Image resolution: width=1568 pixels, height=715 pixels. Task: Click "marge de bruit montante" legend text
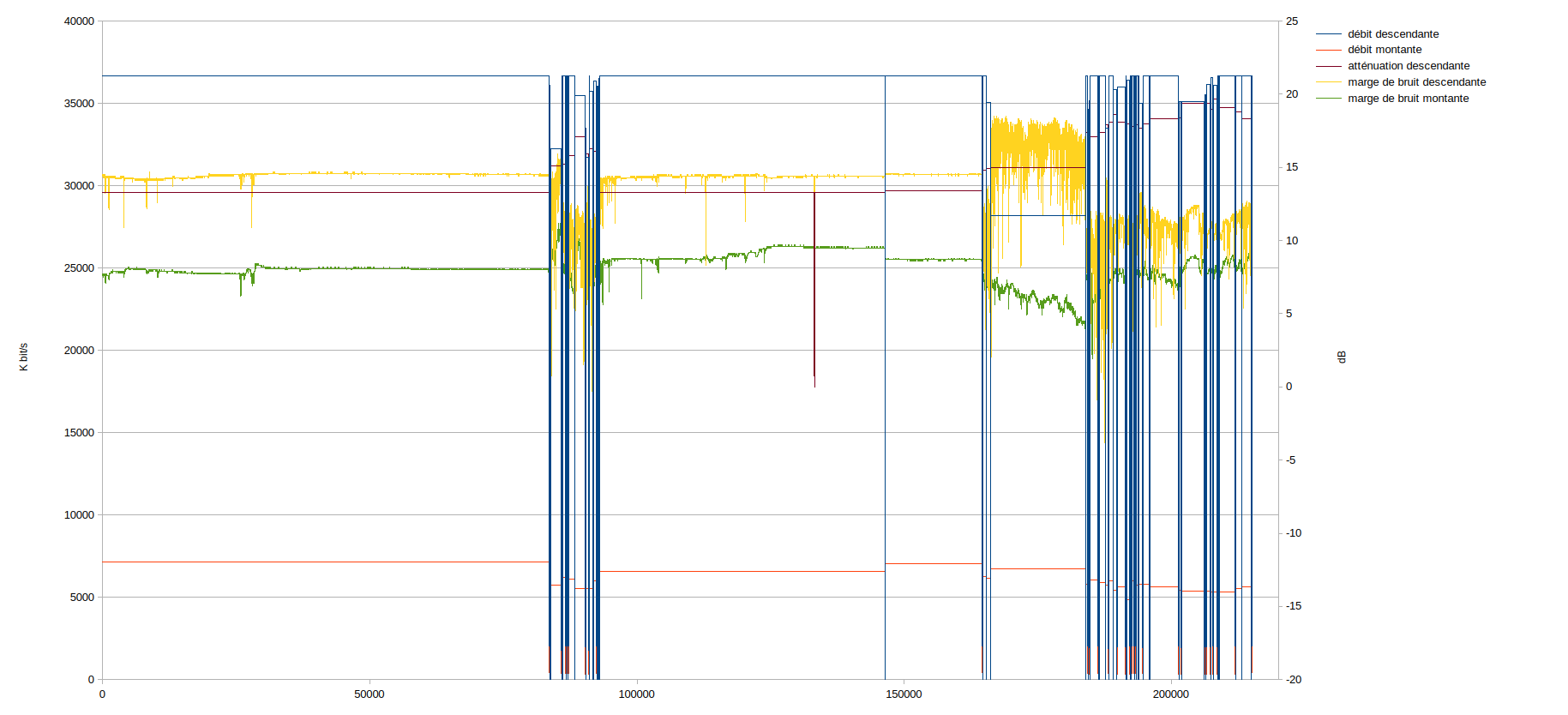[1408, 99]
